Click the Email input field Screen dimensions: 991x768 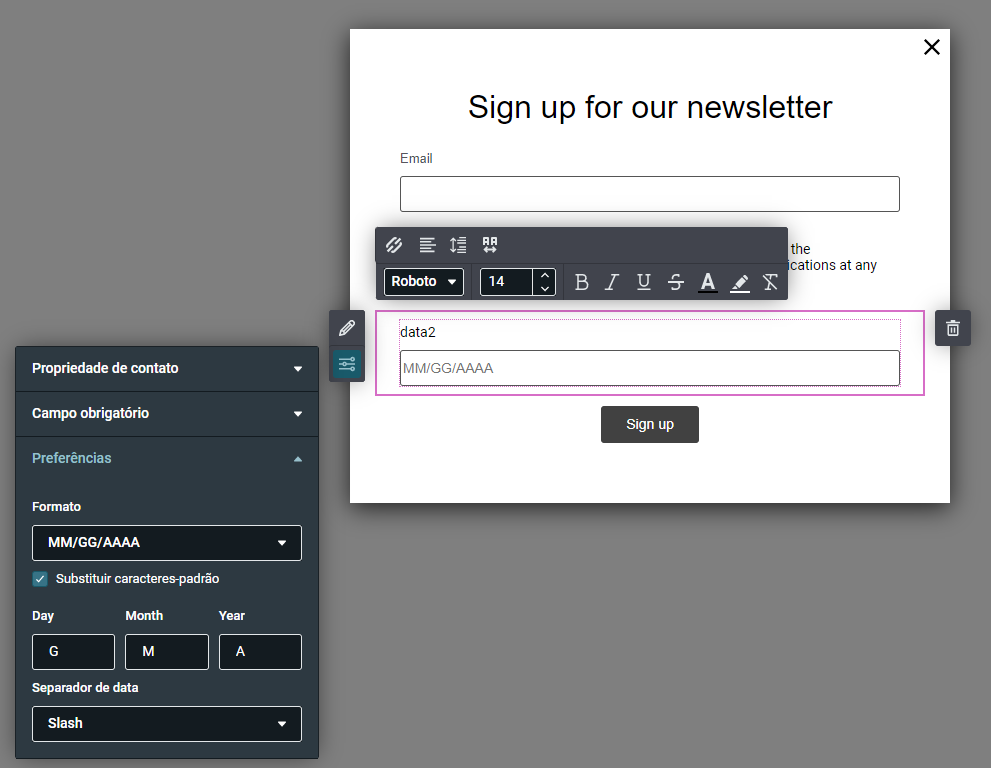(x=650, y=194)
